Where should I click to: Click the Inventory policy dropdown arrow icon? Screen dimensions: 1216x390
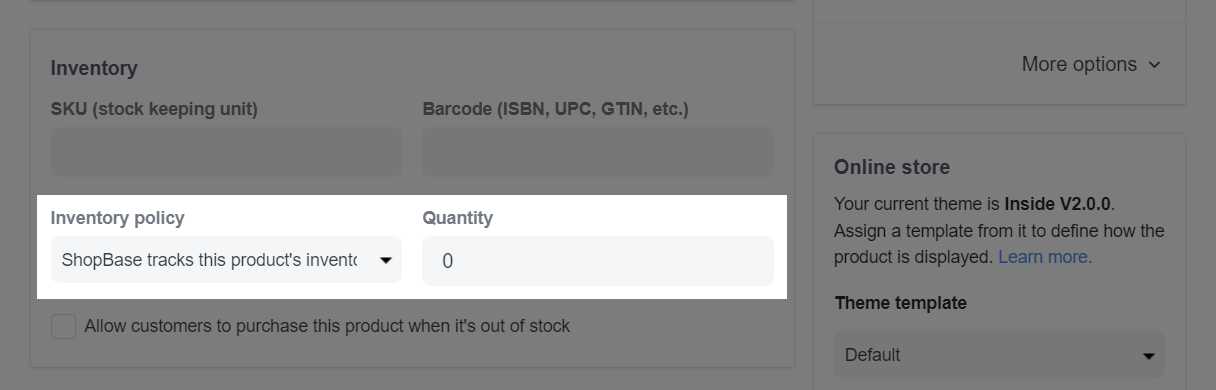[x=385, y=261]
